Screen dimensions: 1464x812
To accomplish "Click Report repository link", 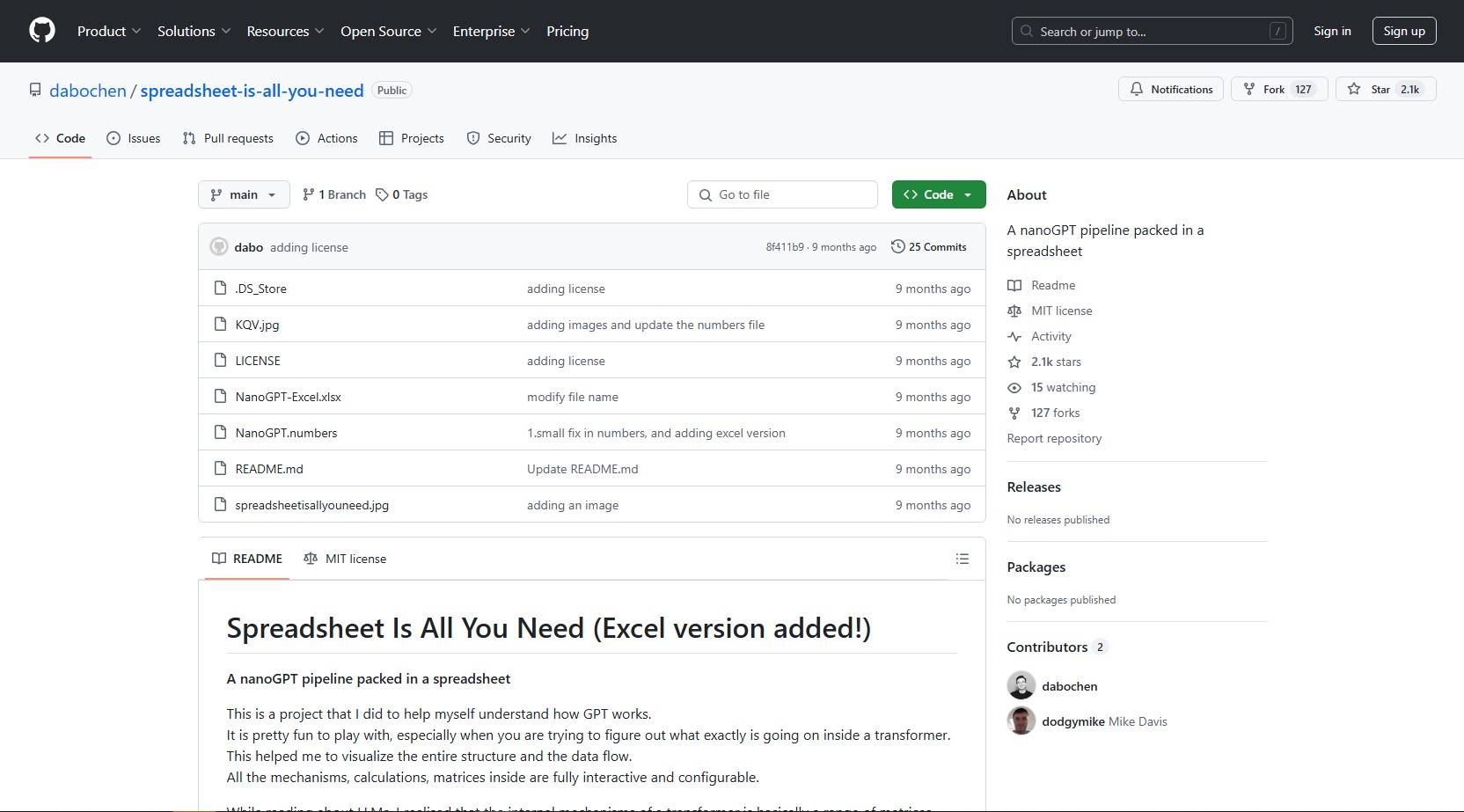I will [x=1054, y=439].
